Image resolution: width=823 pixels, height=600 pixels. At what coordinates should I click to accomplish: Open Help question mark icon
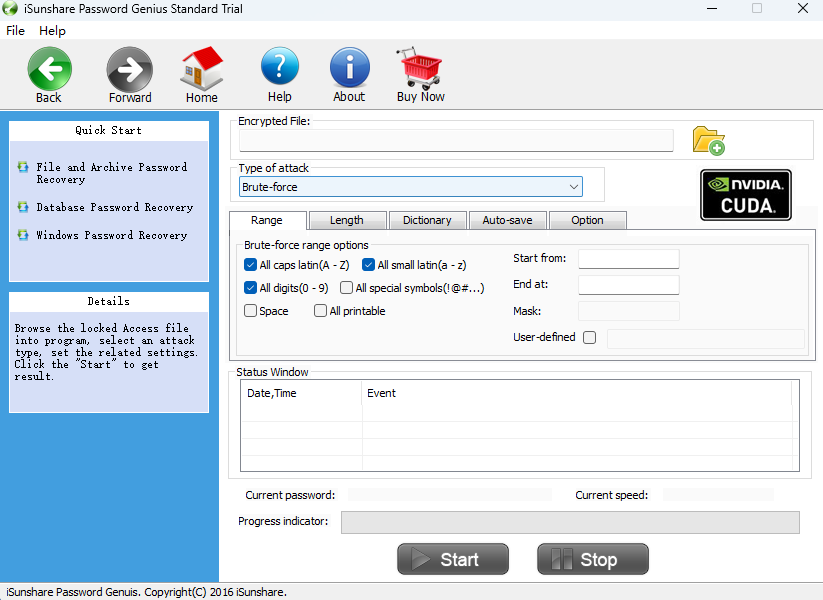[x=280, y=66]
